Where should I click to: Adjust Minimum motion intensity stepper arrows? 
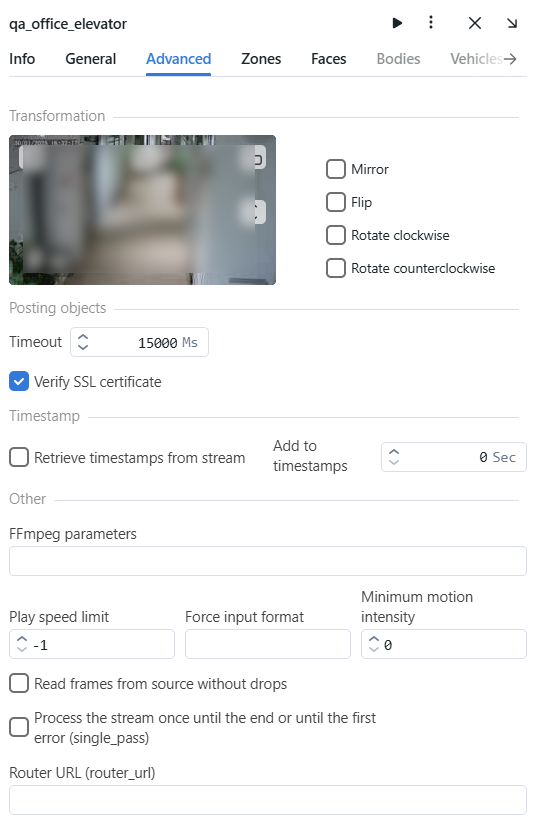pyautogui.click(x=374, y=644)
